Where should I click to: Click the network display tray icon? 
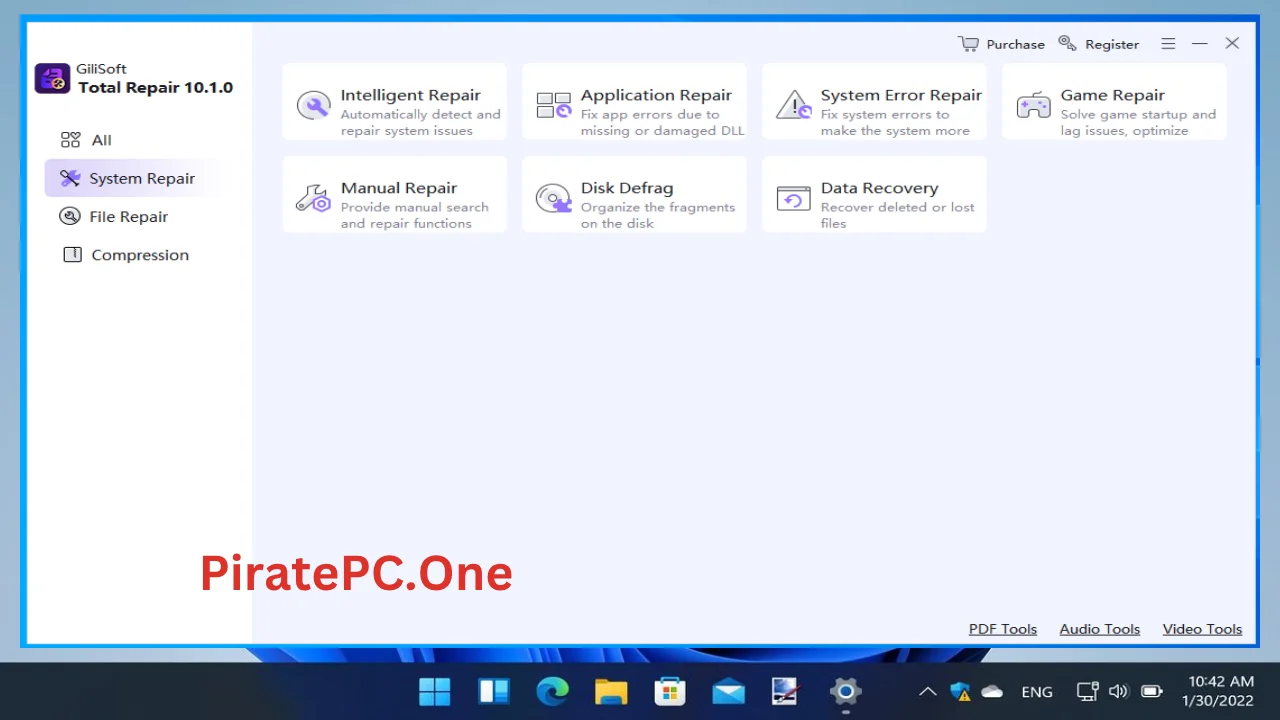tap(1087, 691)
